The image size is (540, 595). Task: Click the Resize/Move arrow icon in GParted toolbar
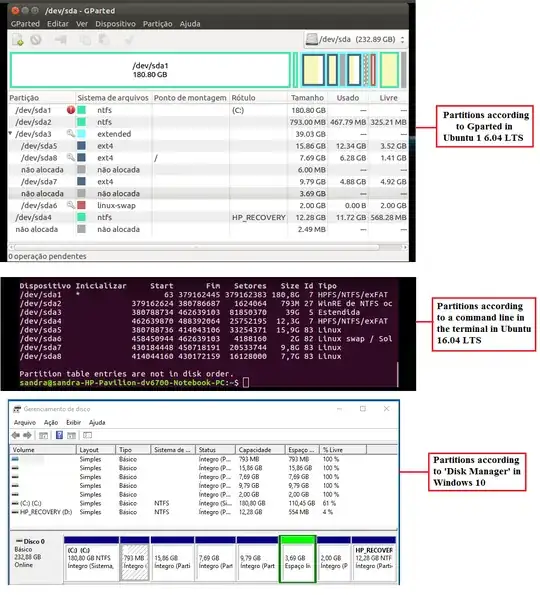tap(61, 39)
